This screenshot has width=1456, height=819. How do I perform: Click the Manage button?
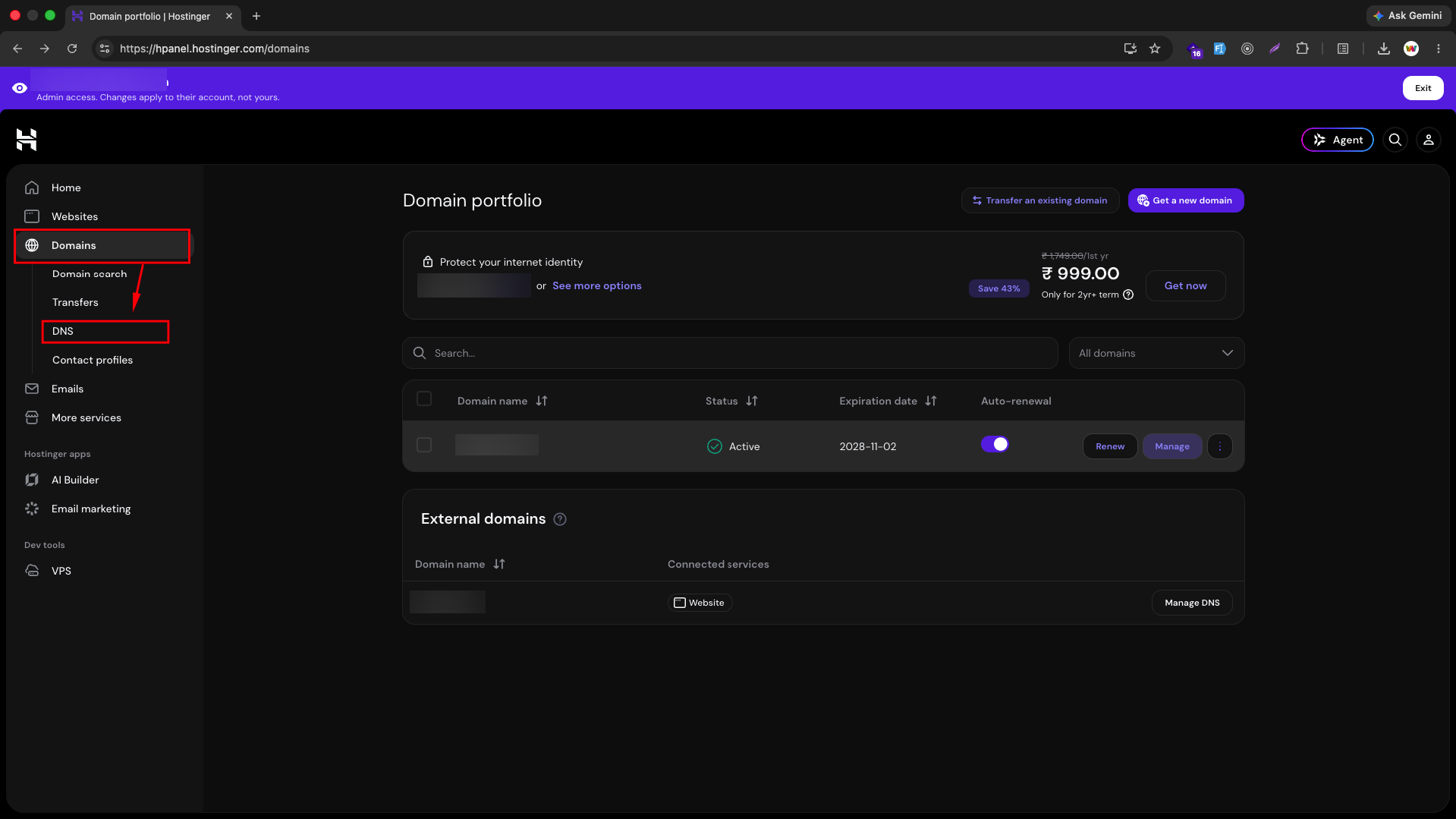point(1171,446)
